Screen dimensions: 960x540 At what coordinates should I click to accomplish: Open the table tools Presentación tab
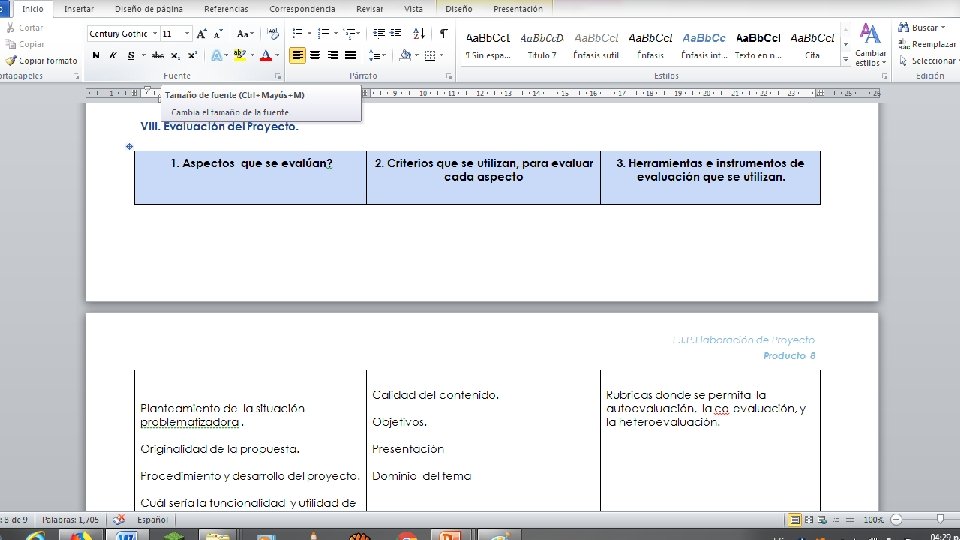click(x=517, y=9)
